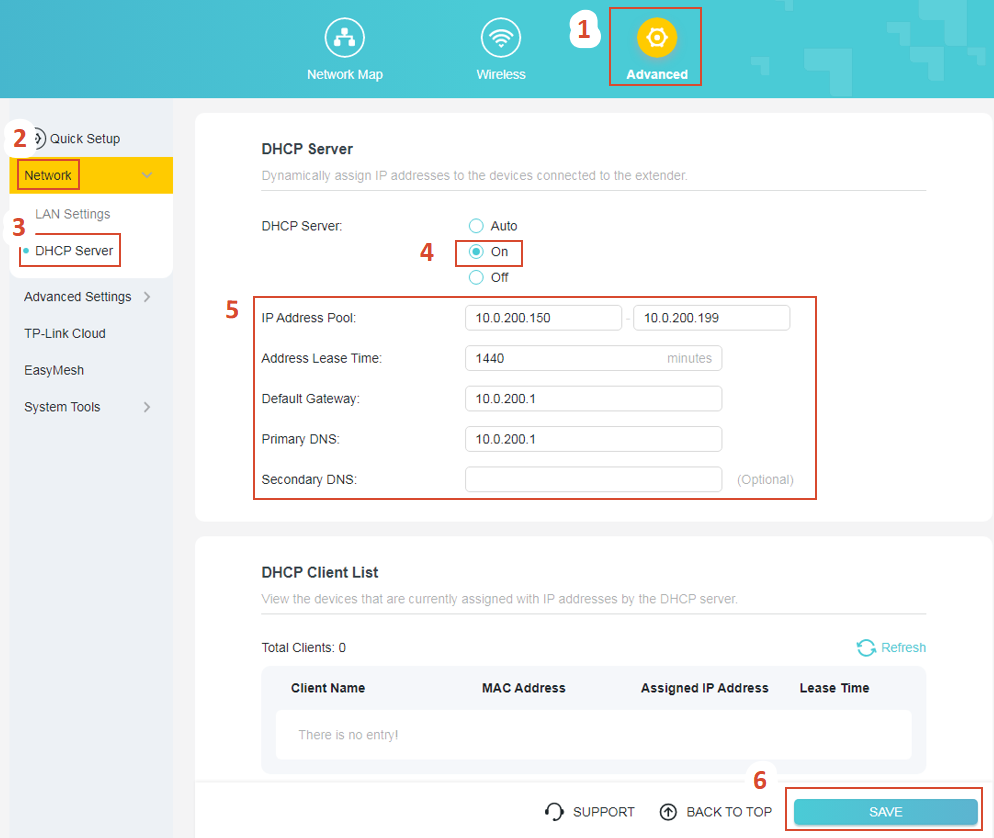The height and width of the screenshot is (838, 994).
Task: Click the Refresh circular arrows icon
Action: (x=866, y=647)
